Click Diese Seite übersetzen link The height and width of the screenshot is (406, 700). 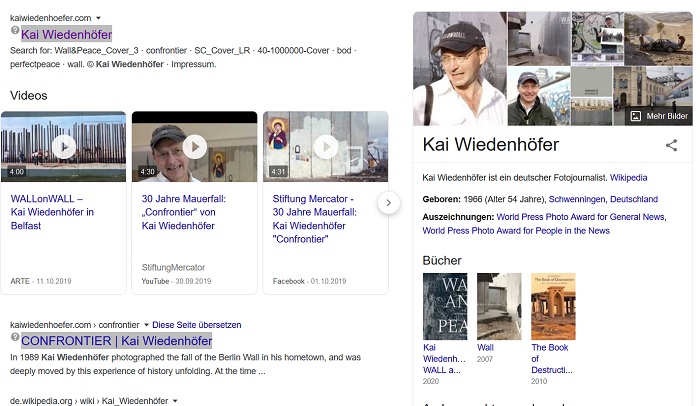coord(197,325)
